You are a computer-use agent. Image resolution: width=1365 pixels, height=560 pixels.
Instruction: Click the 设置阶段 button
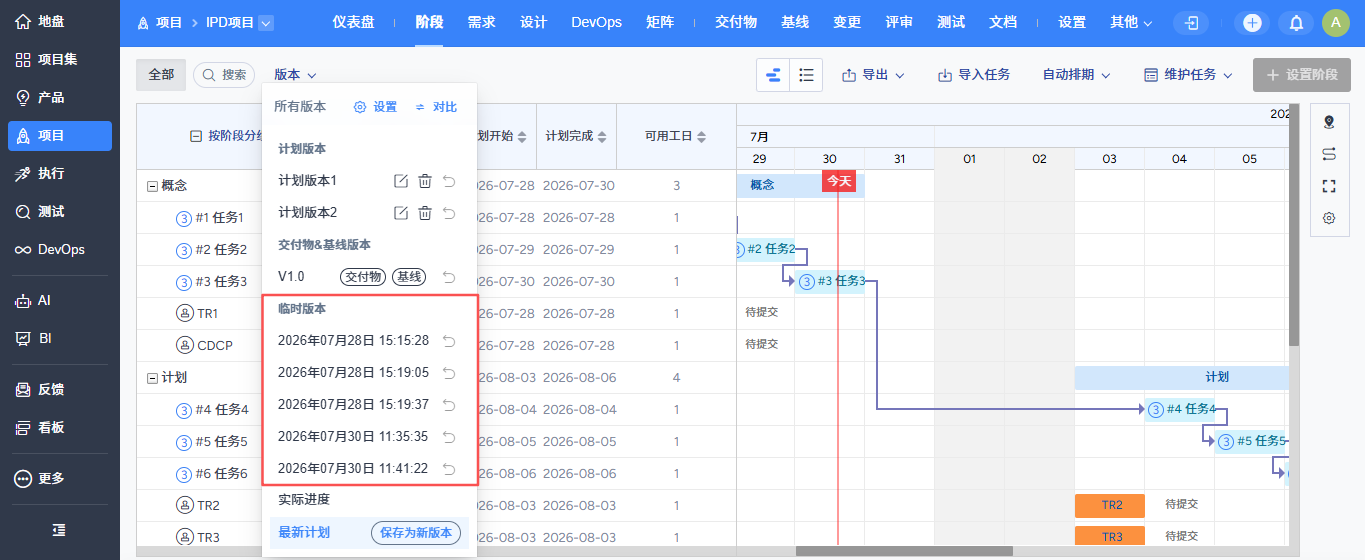point(1302,75)
